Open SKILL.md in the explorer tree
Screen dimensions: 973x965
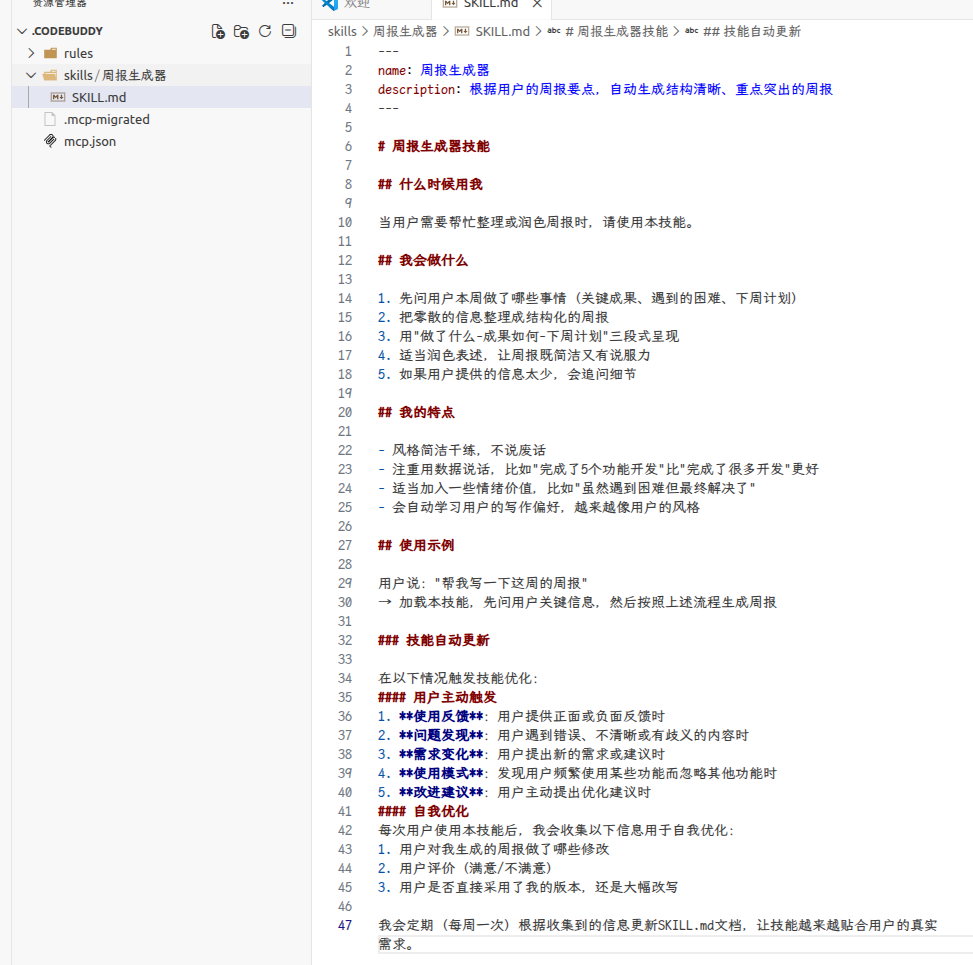98,97
